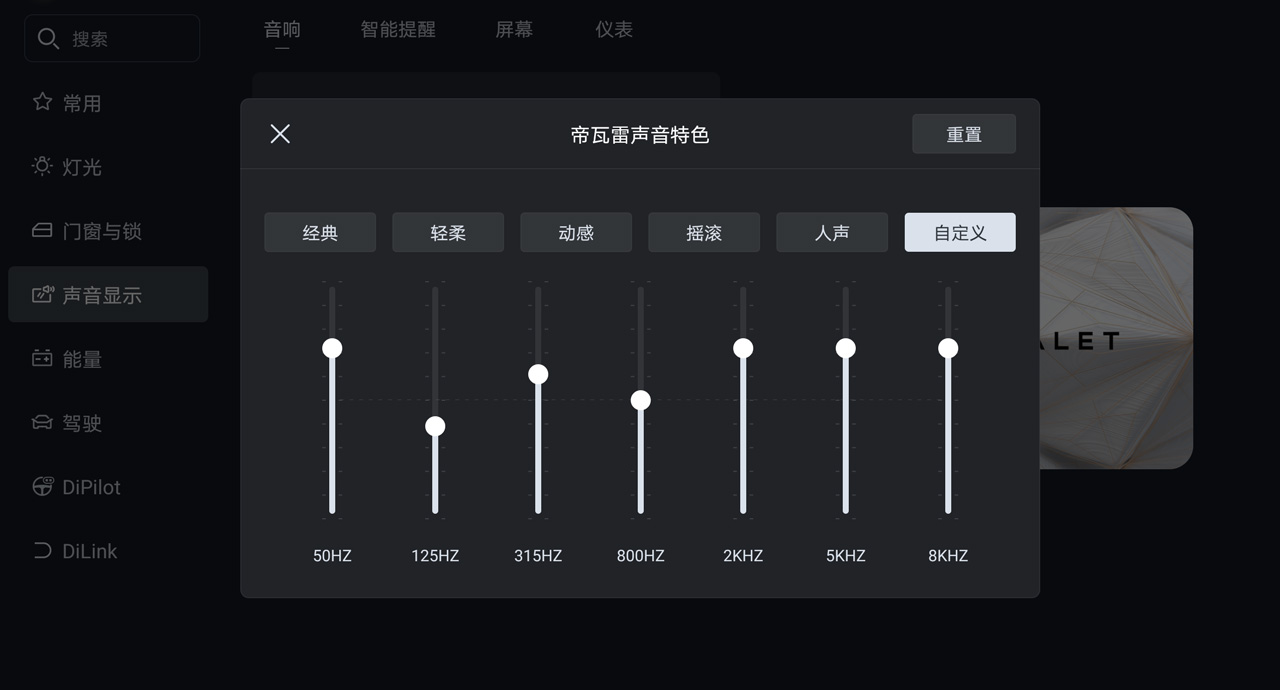Screen dimensions: 1280x690
Task: Switch to the 仪表 tab
Action: point(614,29)
